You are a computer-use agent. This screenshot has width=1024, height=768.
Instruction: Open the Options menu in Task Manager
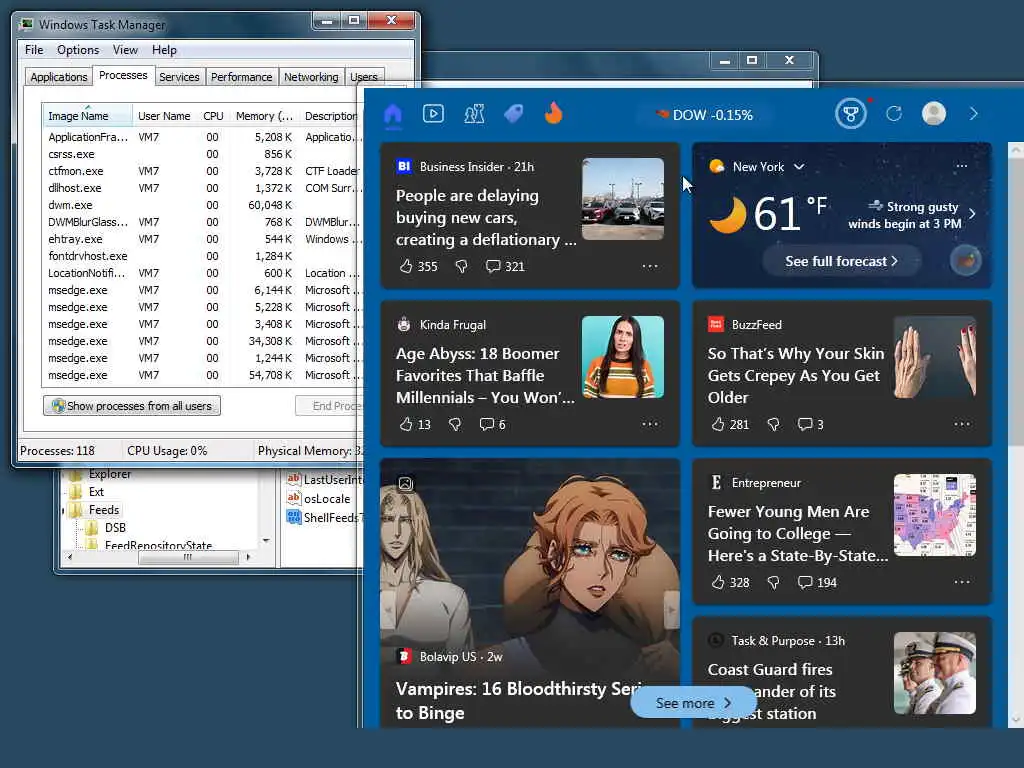pos(78,50)
